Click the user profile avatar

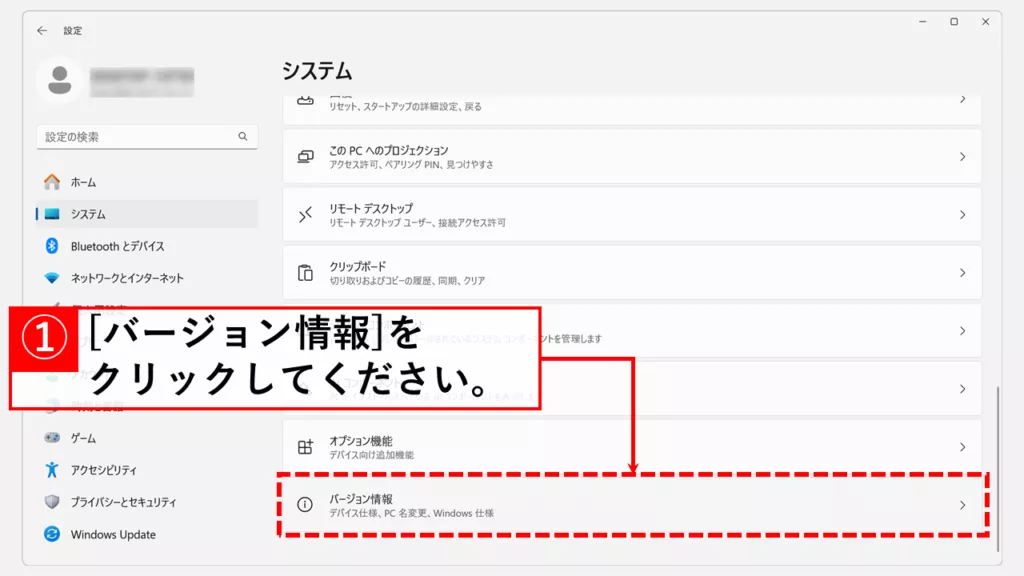click(x=59, y=80)
